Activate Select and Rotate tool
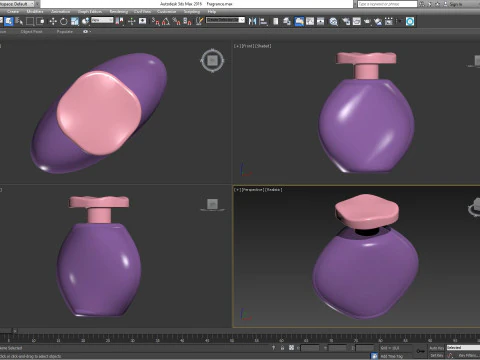 pyautogui.click(x=64, y=21)
